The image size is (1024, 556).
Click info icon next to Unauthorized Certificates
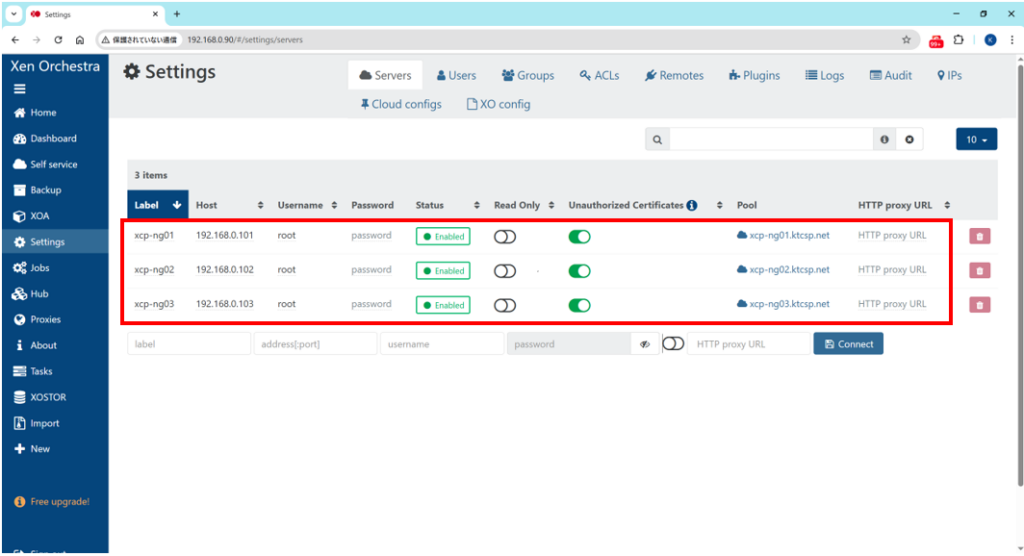point(692,206)
